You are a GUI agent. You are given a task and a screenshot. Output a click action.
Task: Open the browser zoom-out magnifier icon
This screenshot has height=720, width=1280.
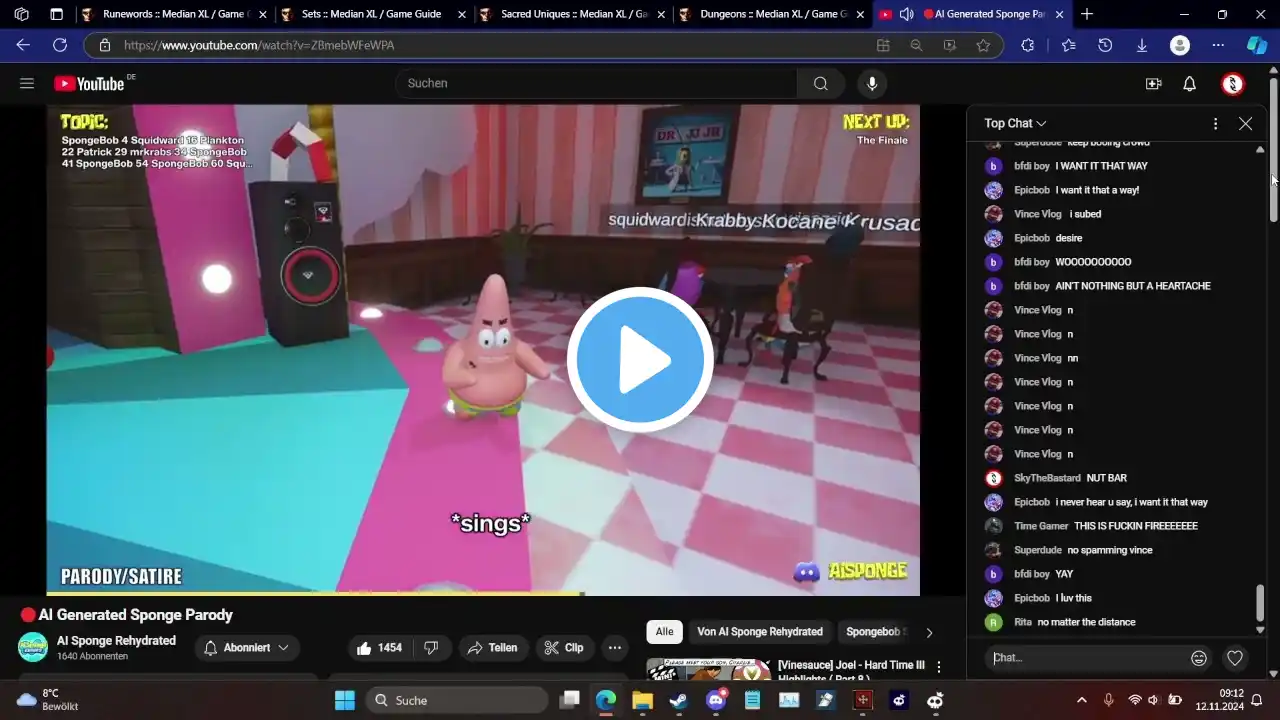(916, 45)
